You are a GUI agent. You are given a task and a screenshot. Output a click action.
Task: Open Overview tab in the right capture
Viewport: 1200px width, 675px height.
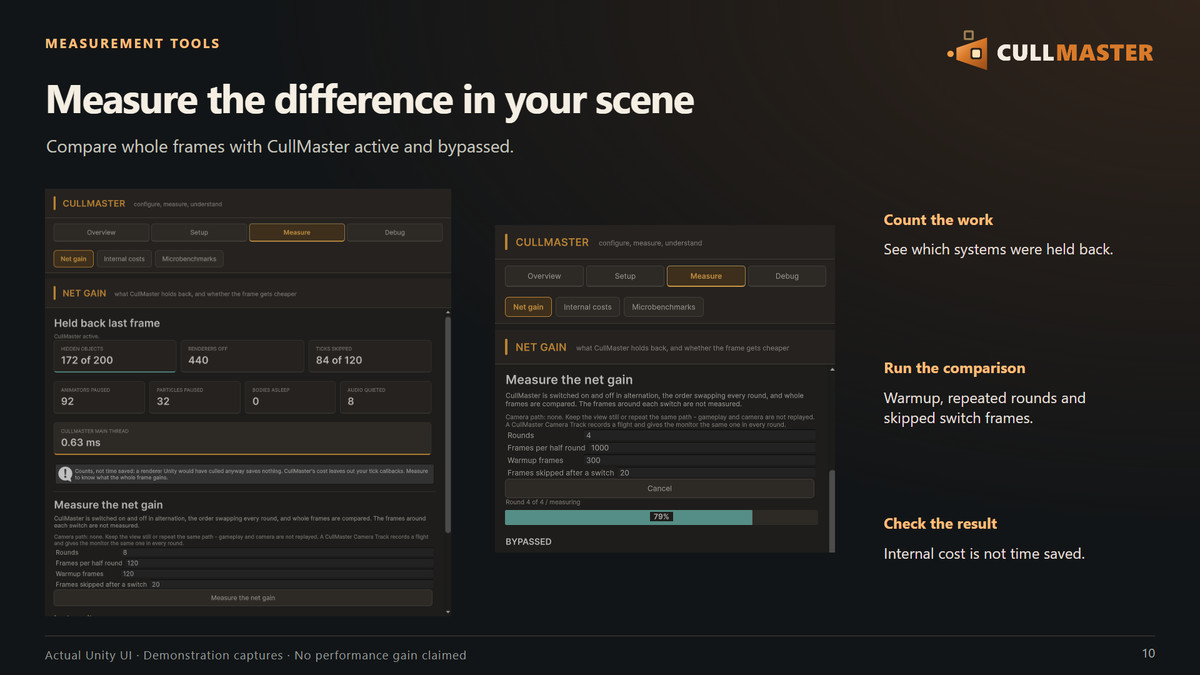tap(544, 276)
